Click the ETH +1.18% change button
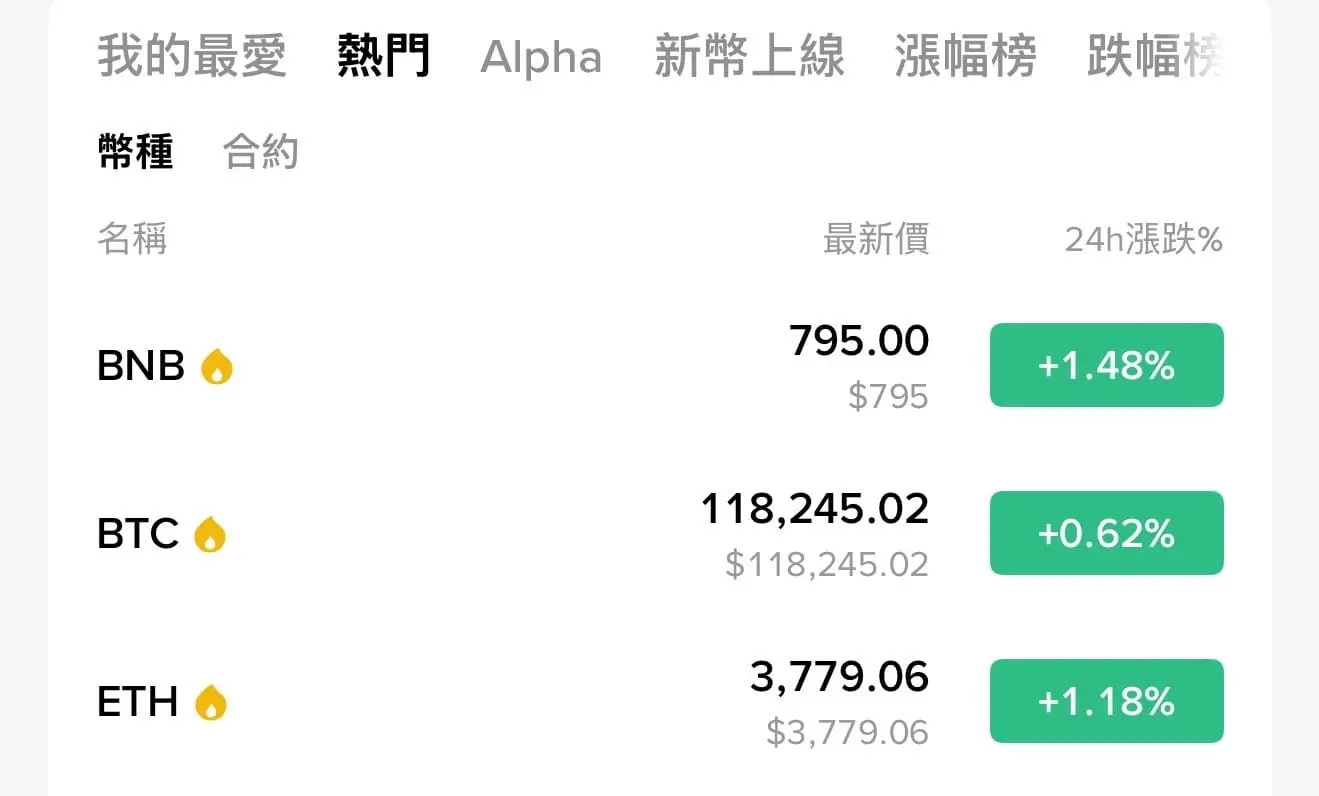The height and width of the screenshot is (796, 1319). pos(1107,701)
